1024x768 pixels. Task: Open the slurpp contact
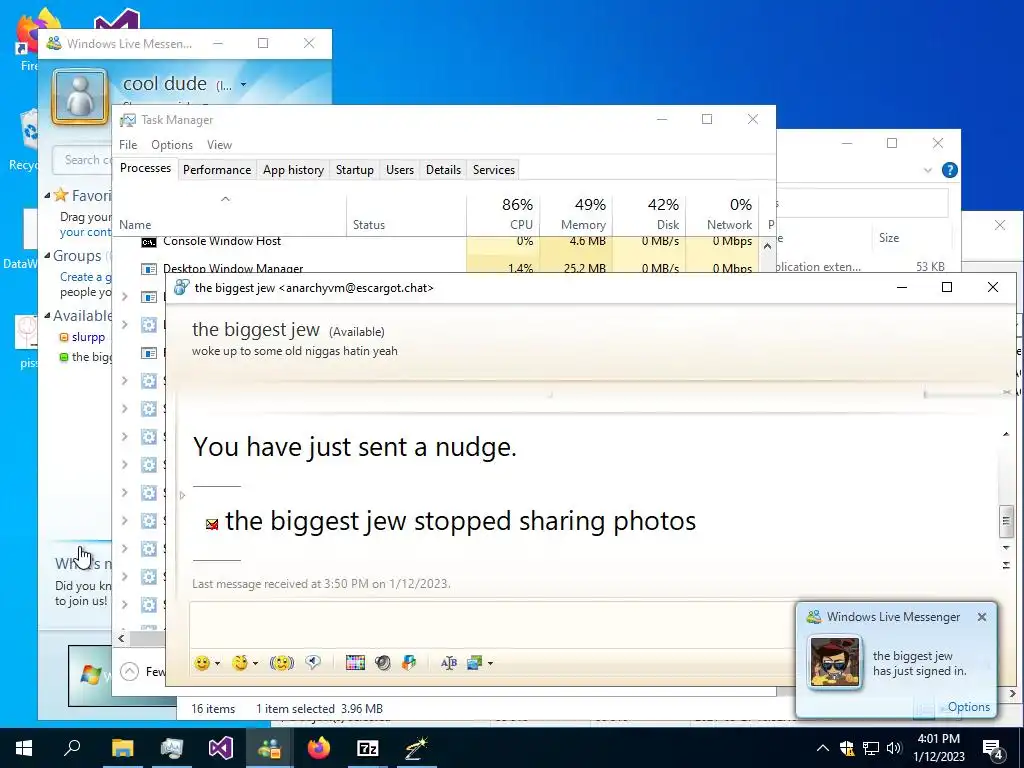(88, 338)
